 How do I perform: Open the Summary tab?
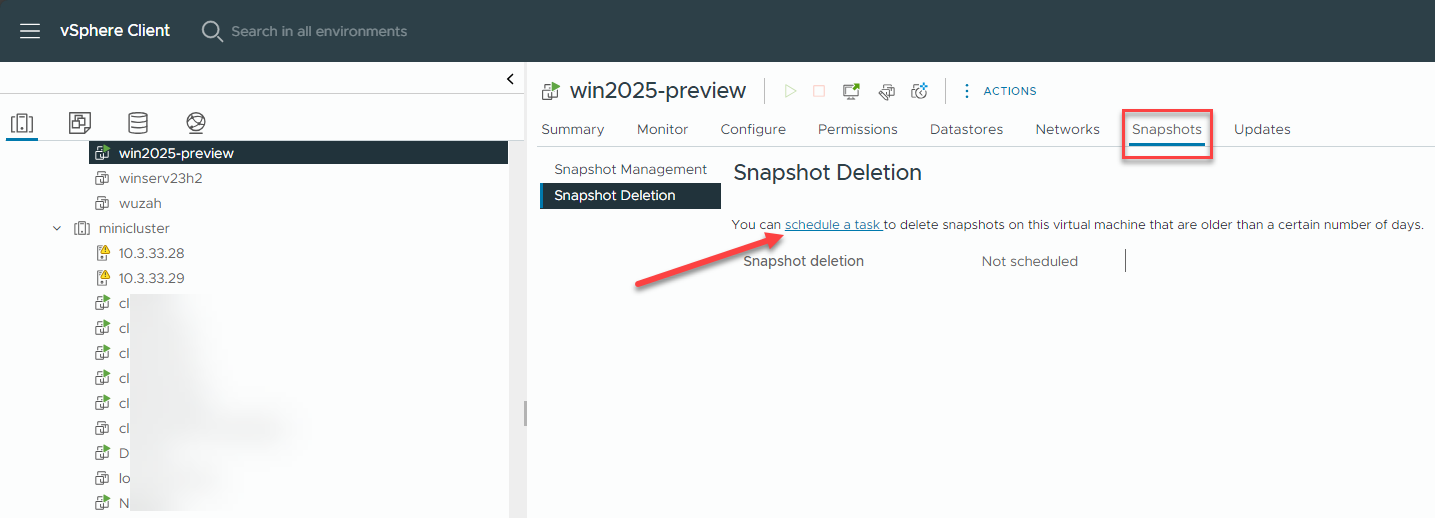pos(573,129)
